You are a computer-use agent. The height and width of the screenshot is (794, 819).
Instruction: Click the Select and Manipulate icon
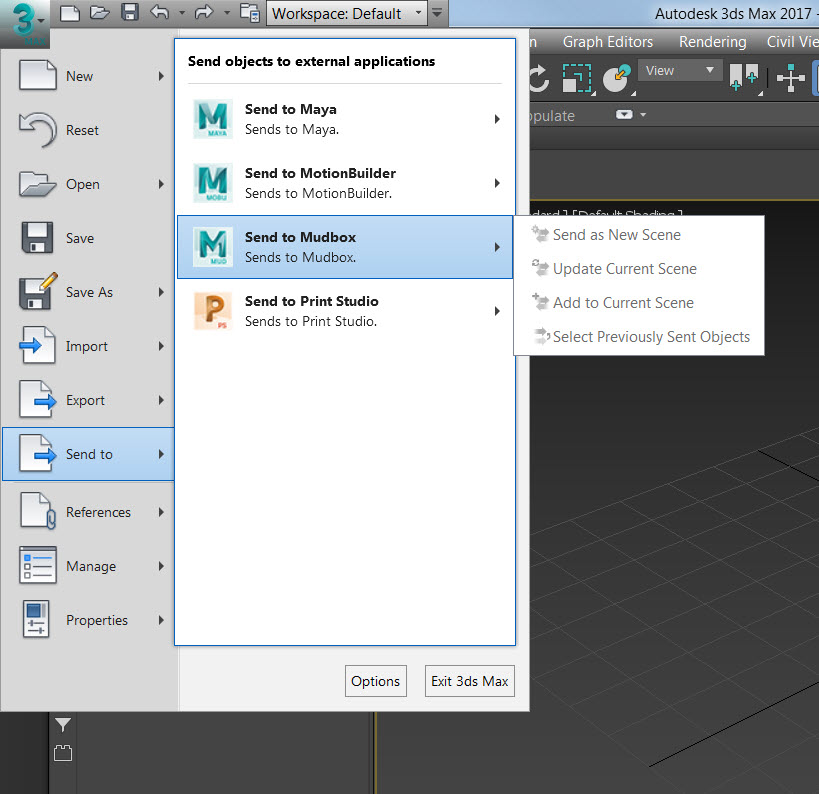[790, 78]
